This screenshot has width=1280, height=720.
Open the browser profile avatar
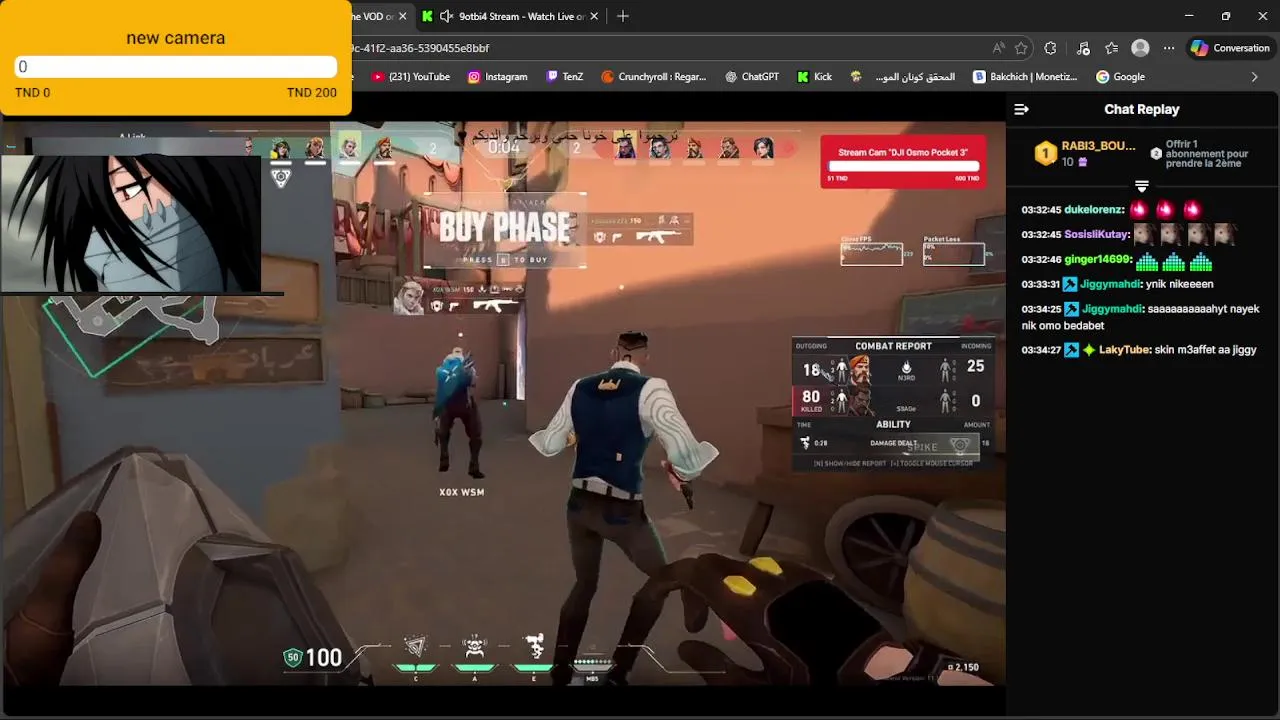1140,48
